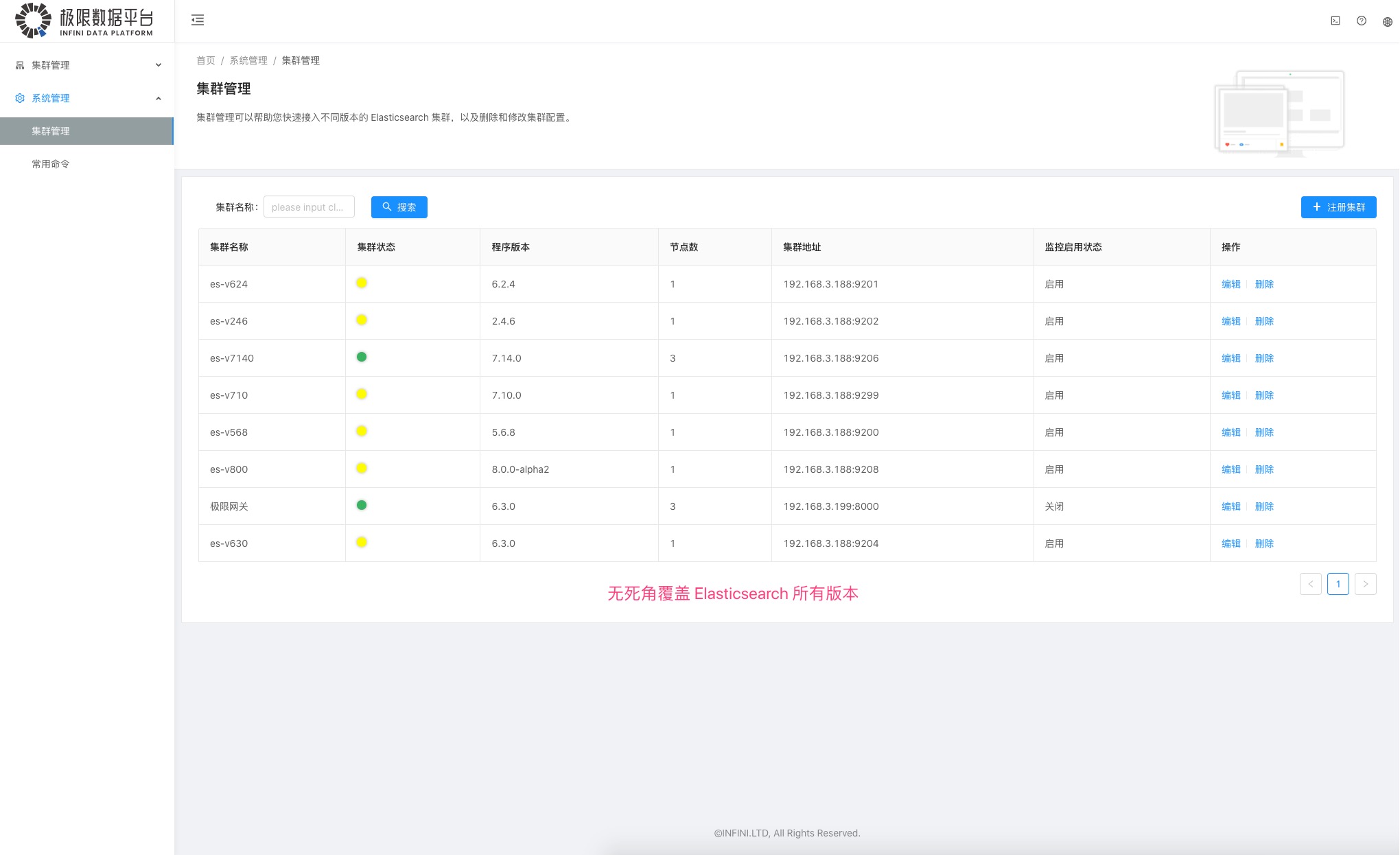Focus the 集群名称 search input
Image resolution: width=1400 pixels, height=855 pixels.
point(309,207)
